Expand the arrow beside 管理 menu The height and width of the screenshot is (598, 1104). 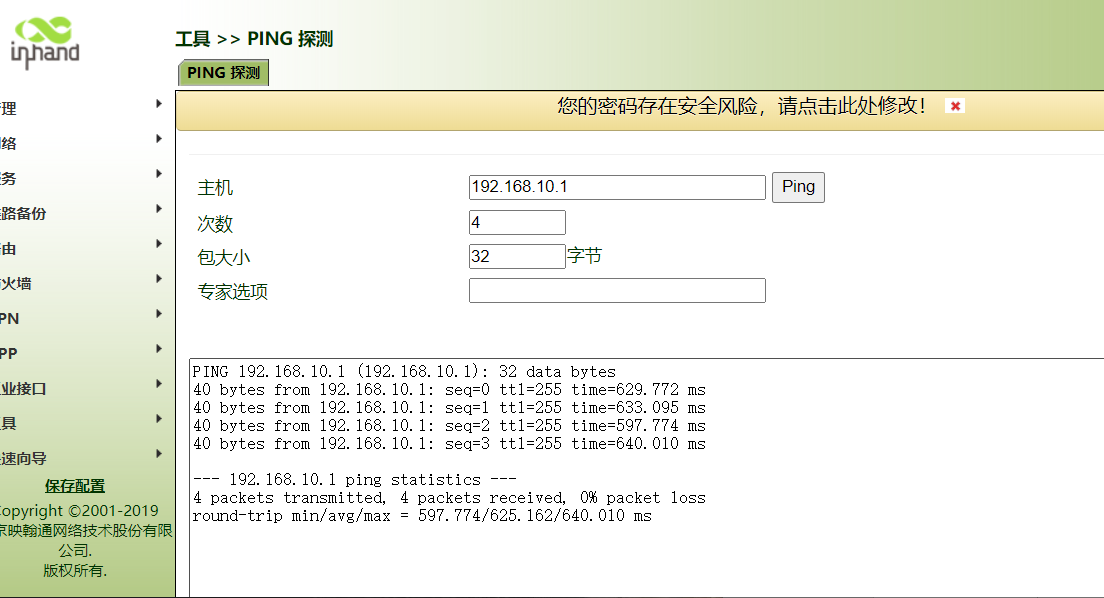159,103
